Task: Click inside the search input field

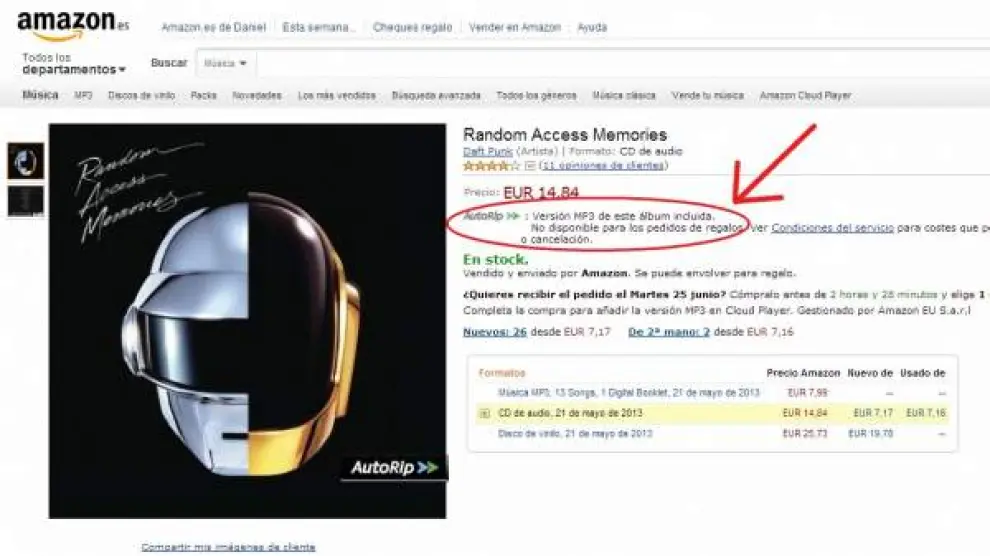Action: tap(621, 63)
